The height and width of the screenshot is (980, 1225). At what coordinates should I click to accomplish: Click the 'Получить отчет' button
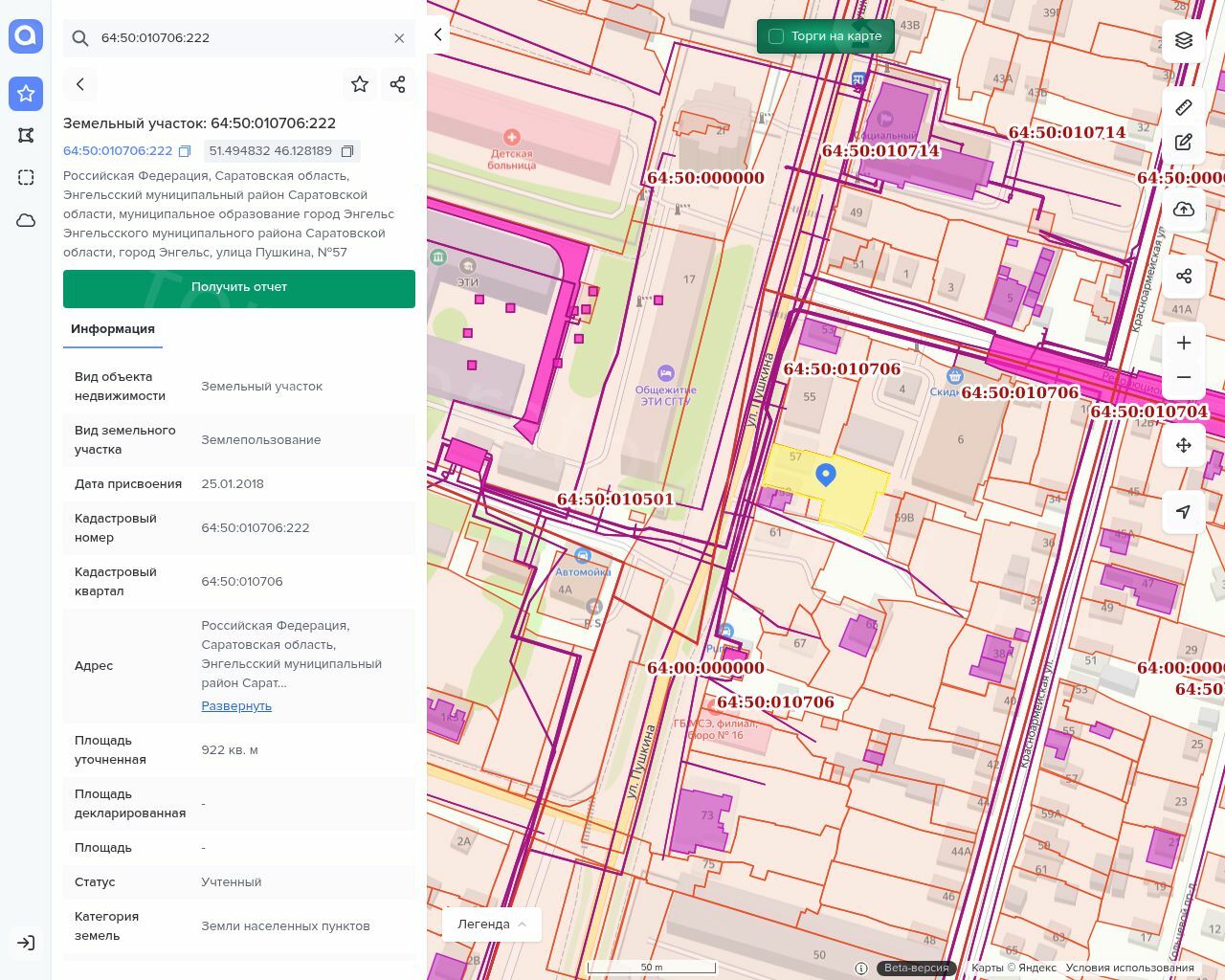[x=239, y=288]
